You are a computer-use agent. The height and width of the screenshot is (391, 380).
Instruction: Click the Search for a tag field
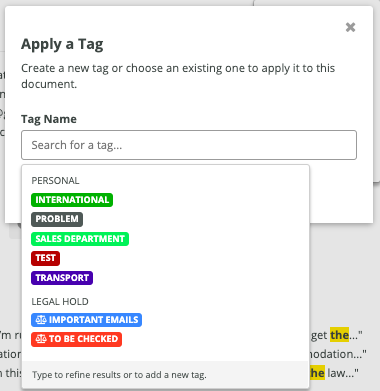[189, 145]
